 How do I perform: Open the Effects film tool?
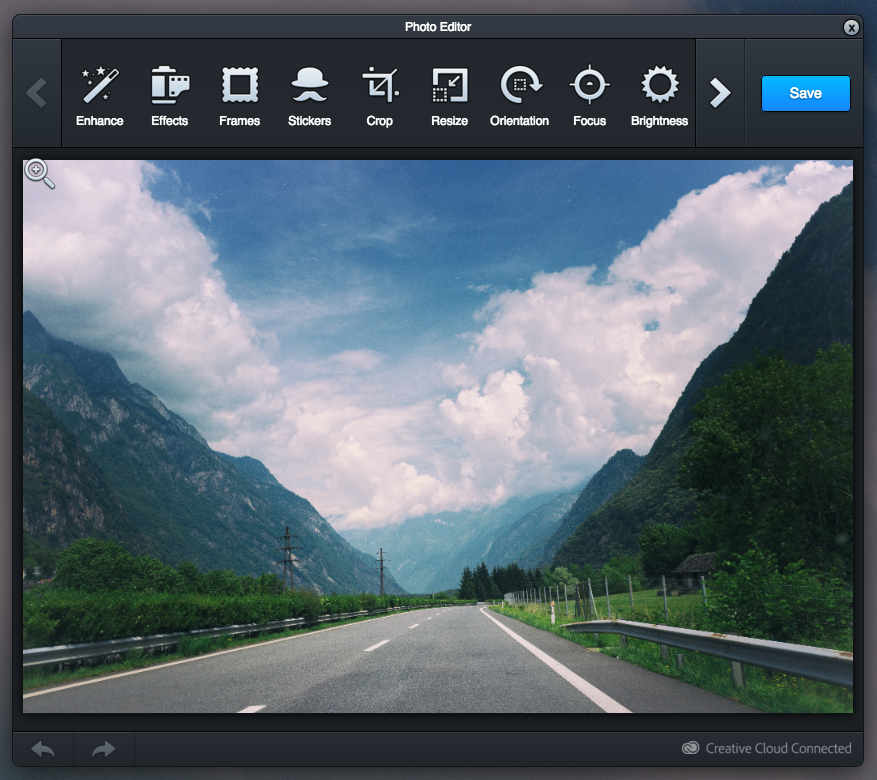point(169,95)
